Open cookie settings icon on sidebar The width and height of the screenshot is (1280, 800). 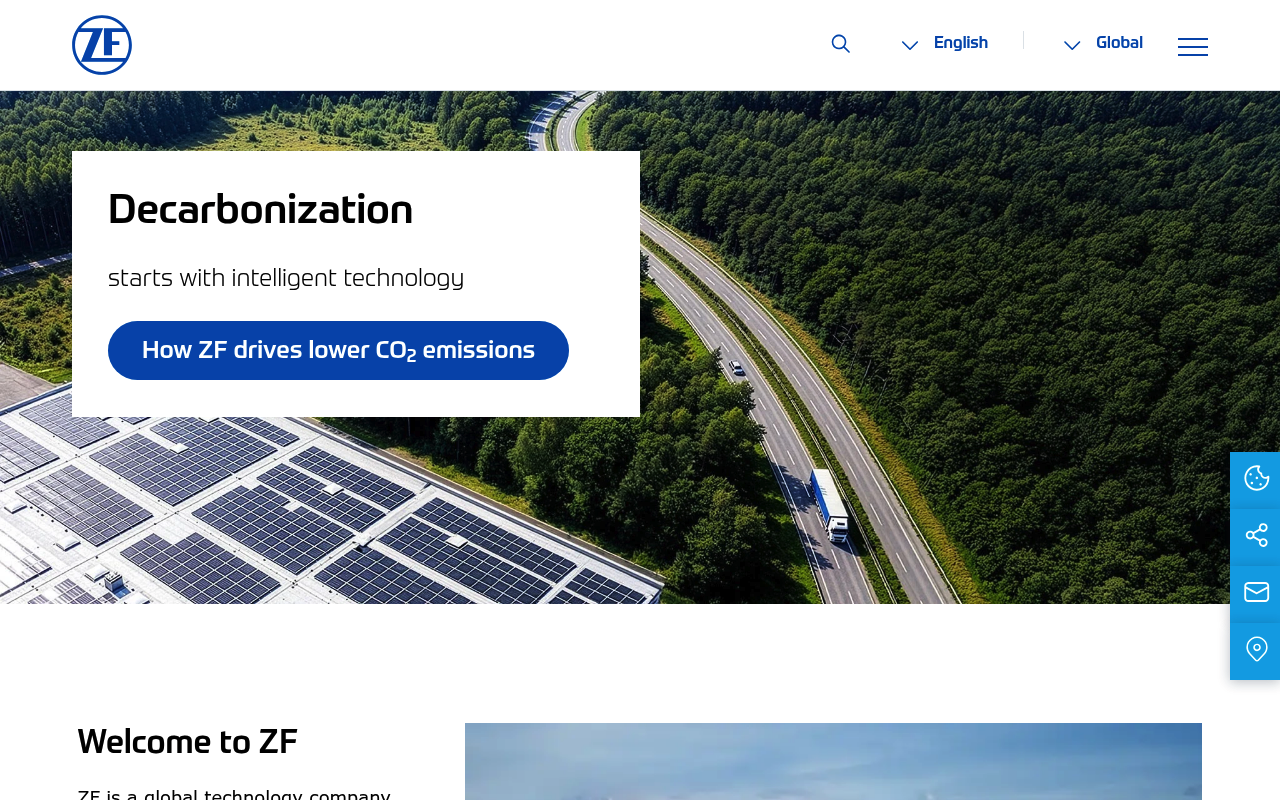click(x=1256, y=479)
